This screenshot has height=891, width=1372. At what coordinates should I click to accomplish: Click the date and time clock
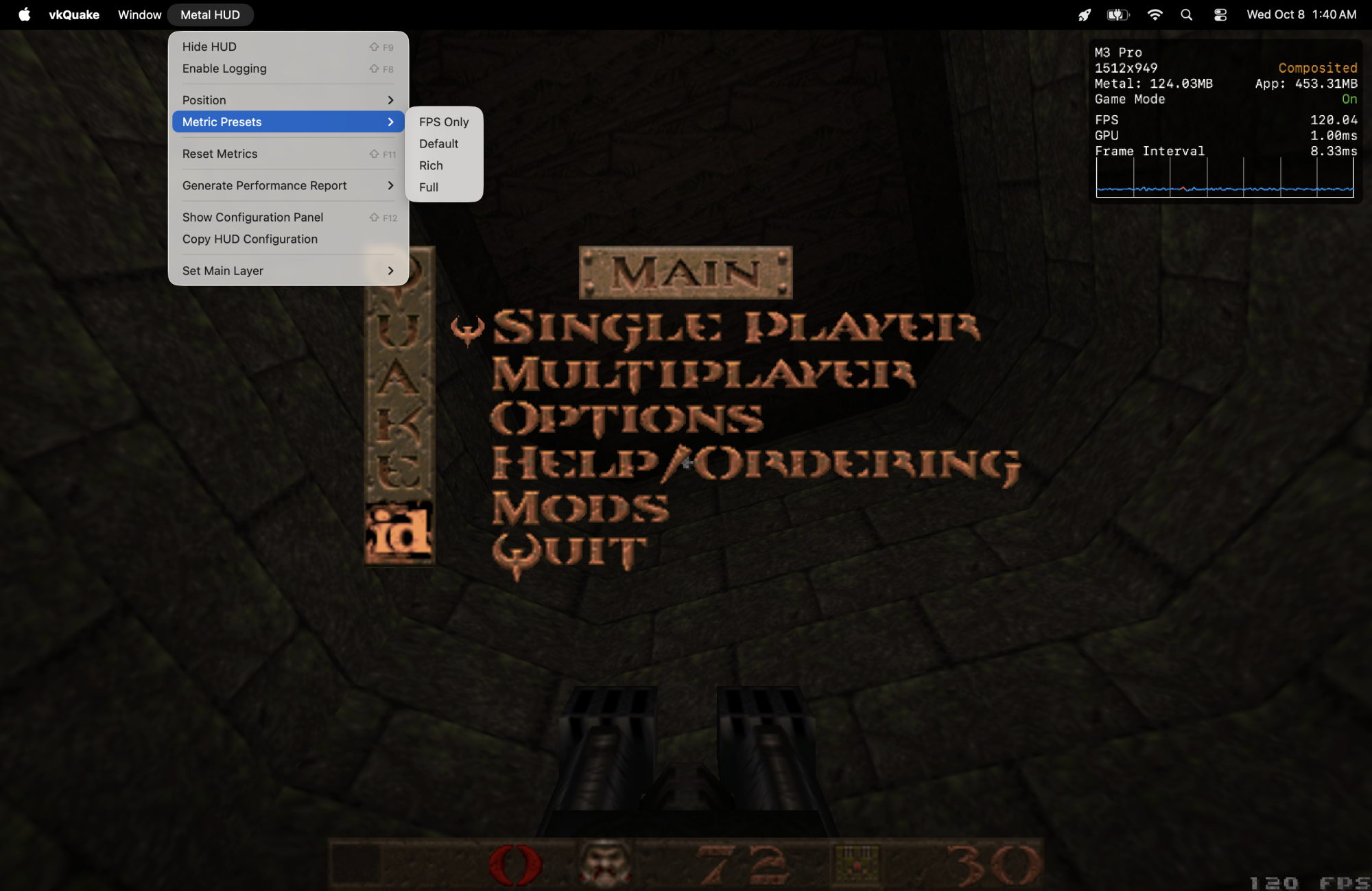click(x=1301, y=14)
